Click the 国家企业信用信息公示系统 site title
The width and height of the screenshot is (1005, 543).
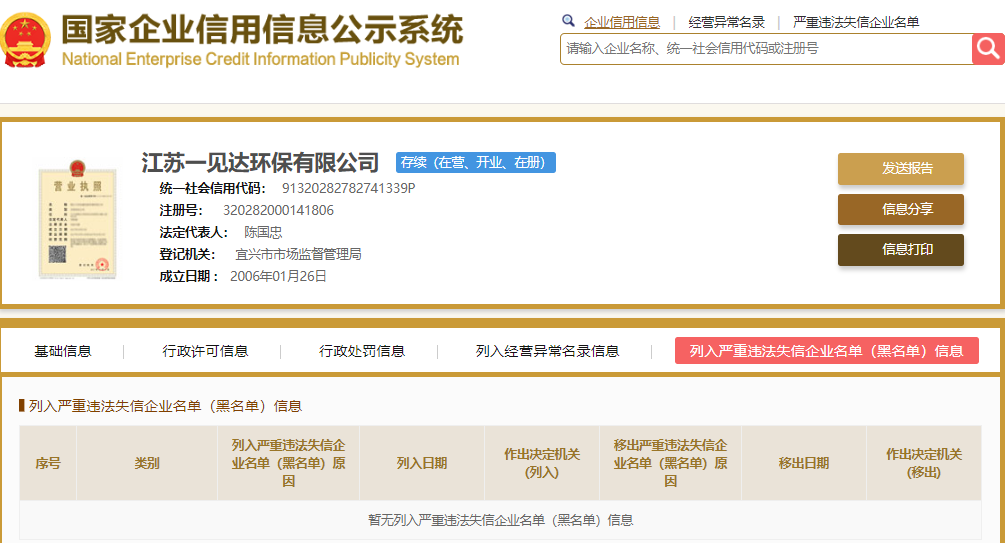coord(262,29)
